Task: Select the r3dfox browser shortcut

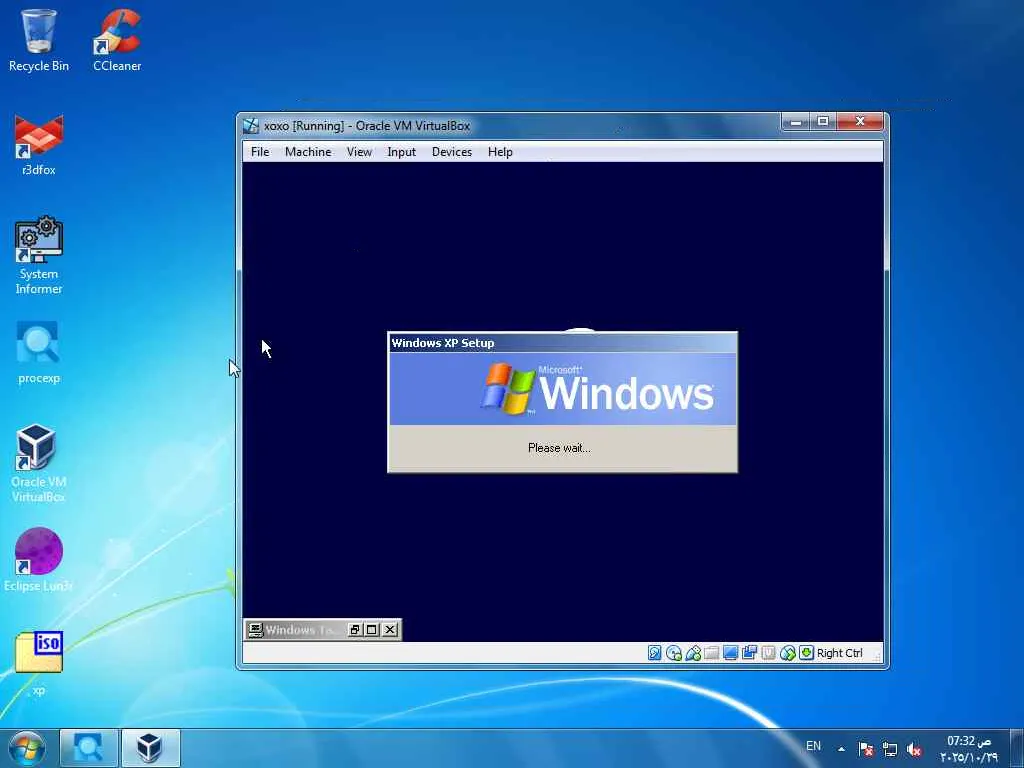Action: tap(39, 145)
